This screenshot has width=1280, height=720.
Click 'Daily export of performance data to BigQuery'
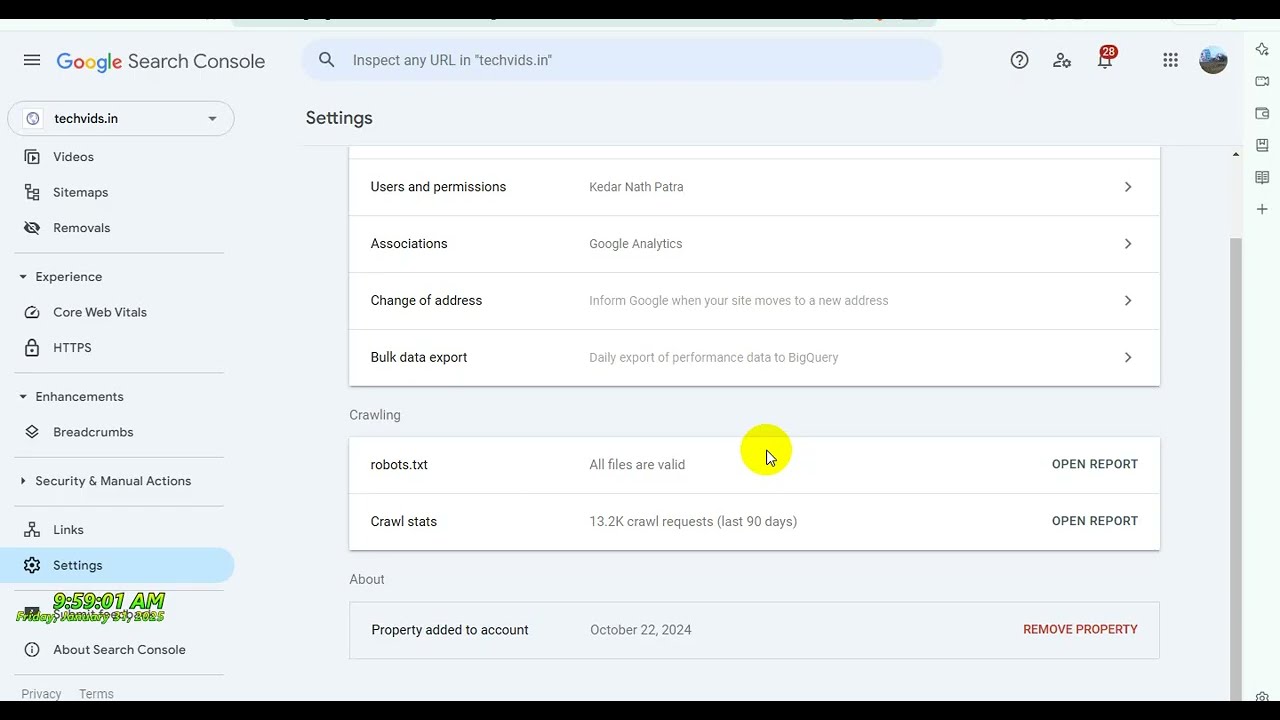pyautogui.click(x=714, y=357)
